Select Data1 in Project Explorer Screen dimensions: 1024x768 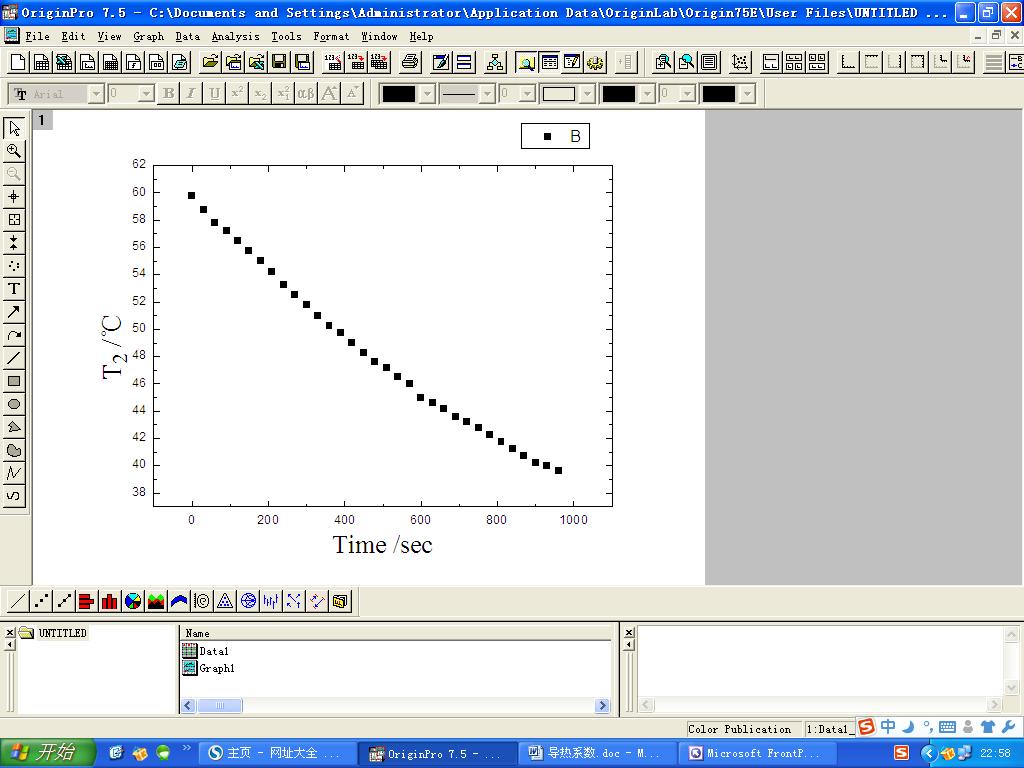pos(206,650)
